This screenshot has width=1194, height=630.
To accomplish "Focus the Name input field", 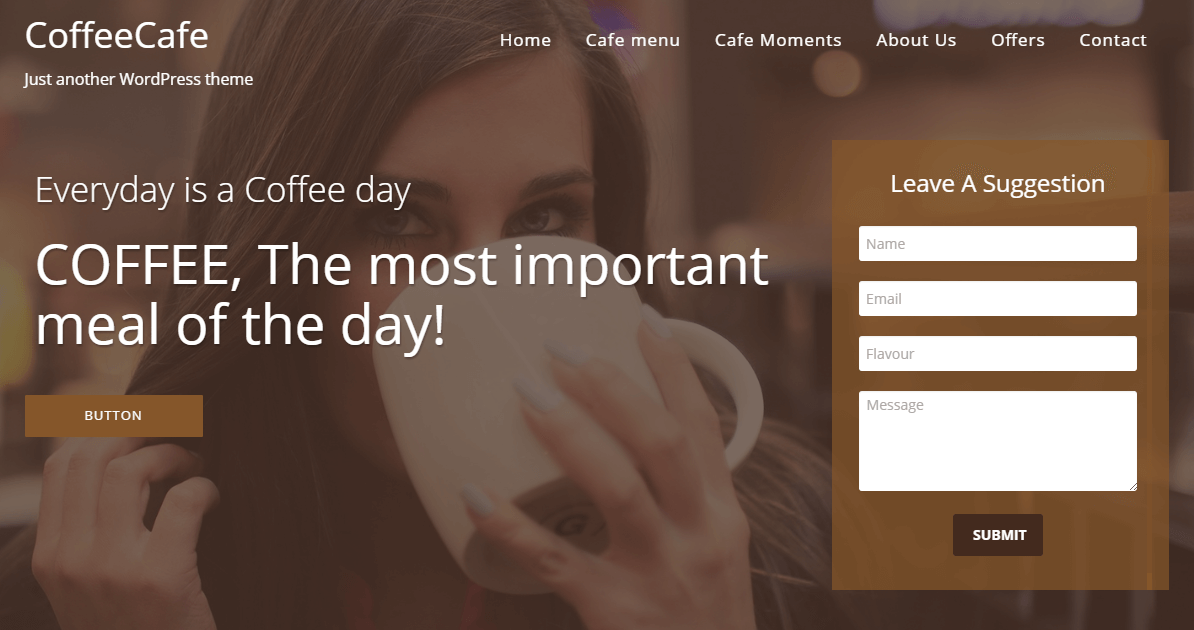I will [x=998, y=244].
